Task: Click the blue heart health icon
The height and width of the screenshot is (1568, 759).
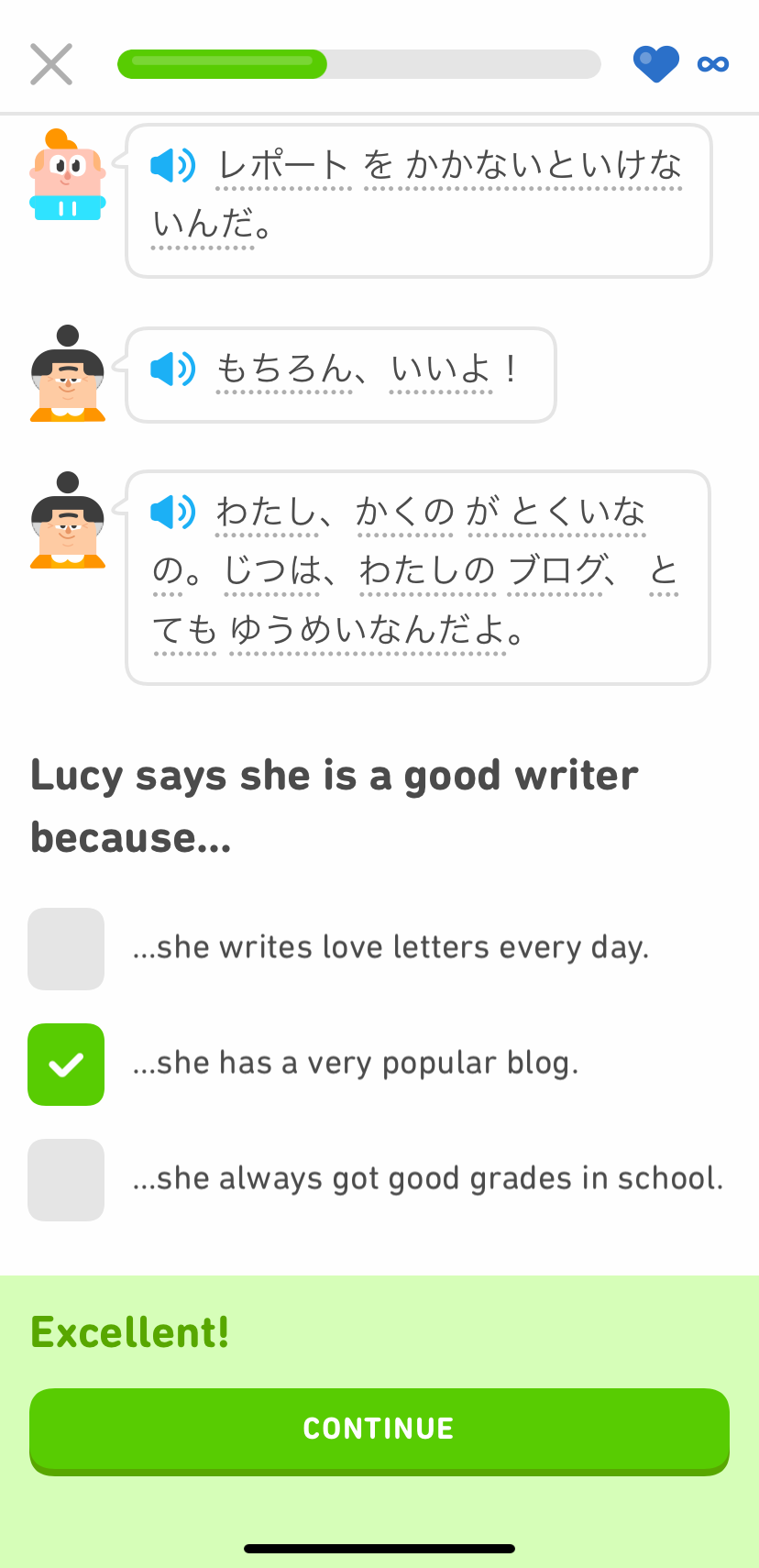Action: pyautogui.click(x=656, y=63)
